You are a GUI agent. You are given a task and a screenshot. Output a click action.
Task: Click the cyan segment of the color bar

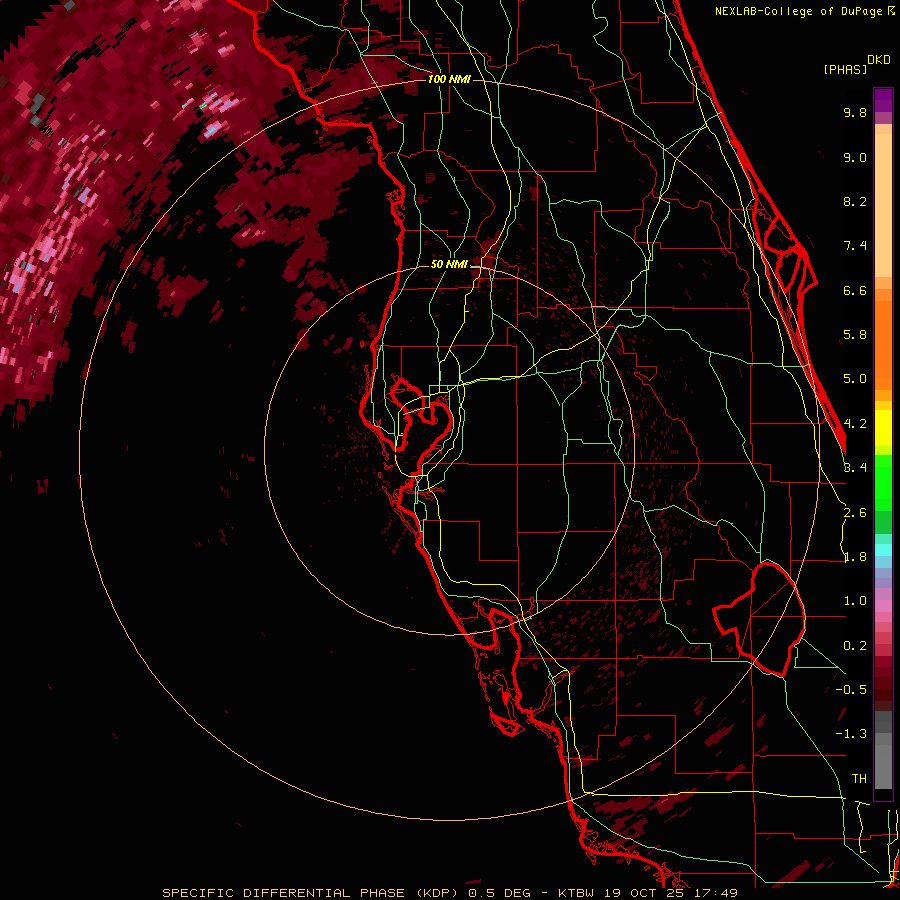[x=883, y=549]
